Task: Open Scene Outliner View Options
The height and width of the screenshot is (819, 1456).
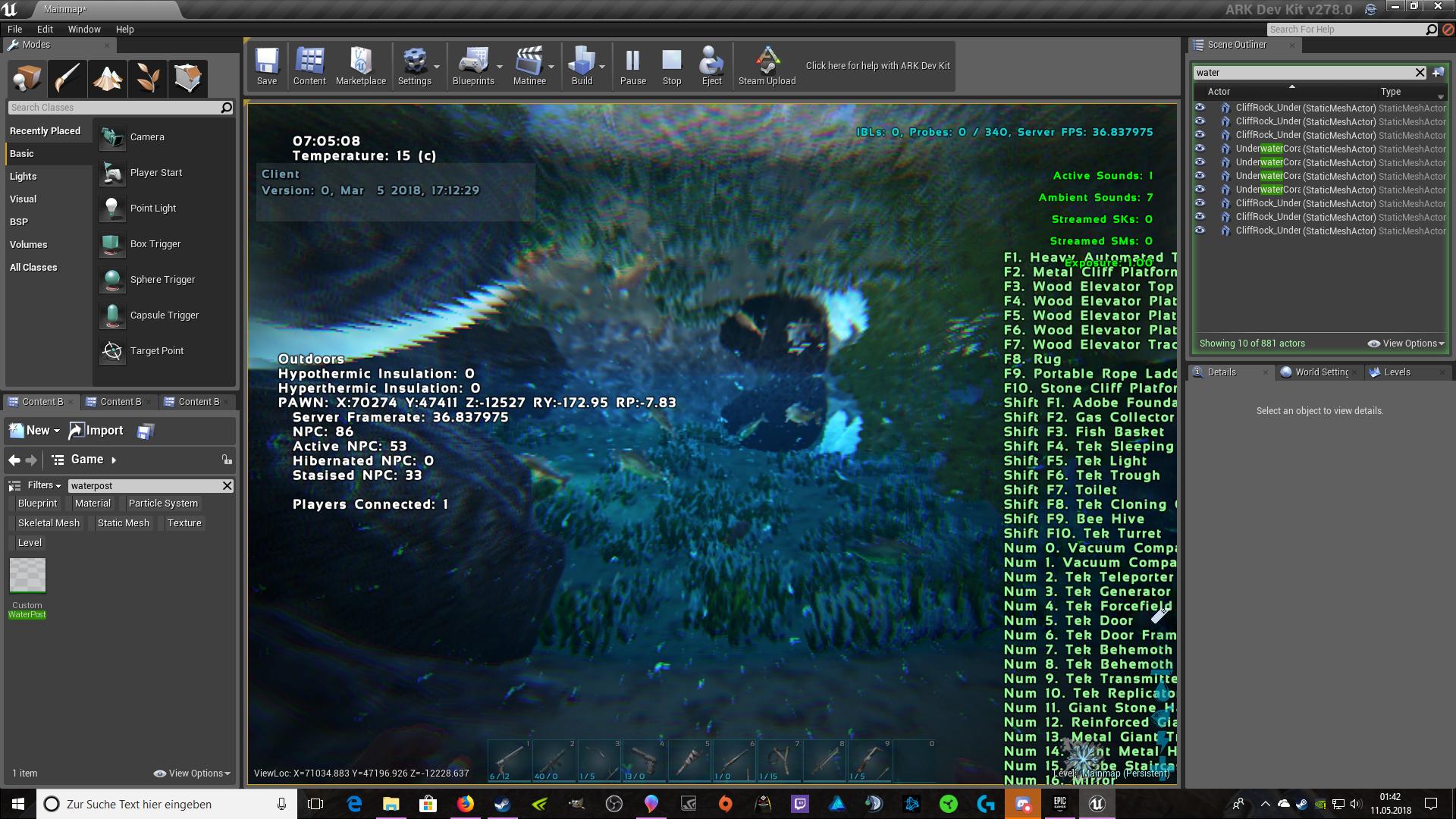Action: pos(1406,344)
